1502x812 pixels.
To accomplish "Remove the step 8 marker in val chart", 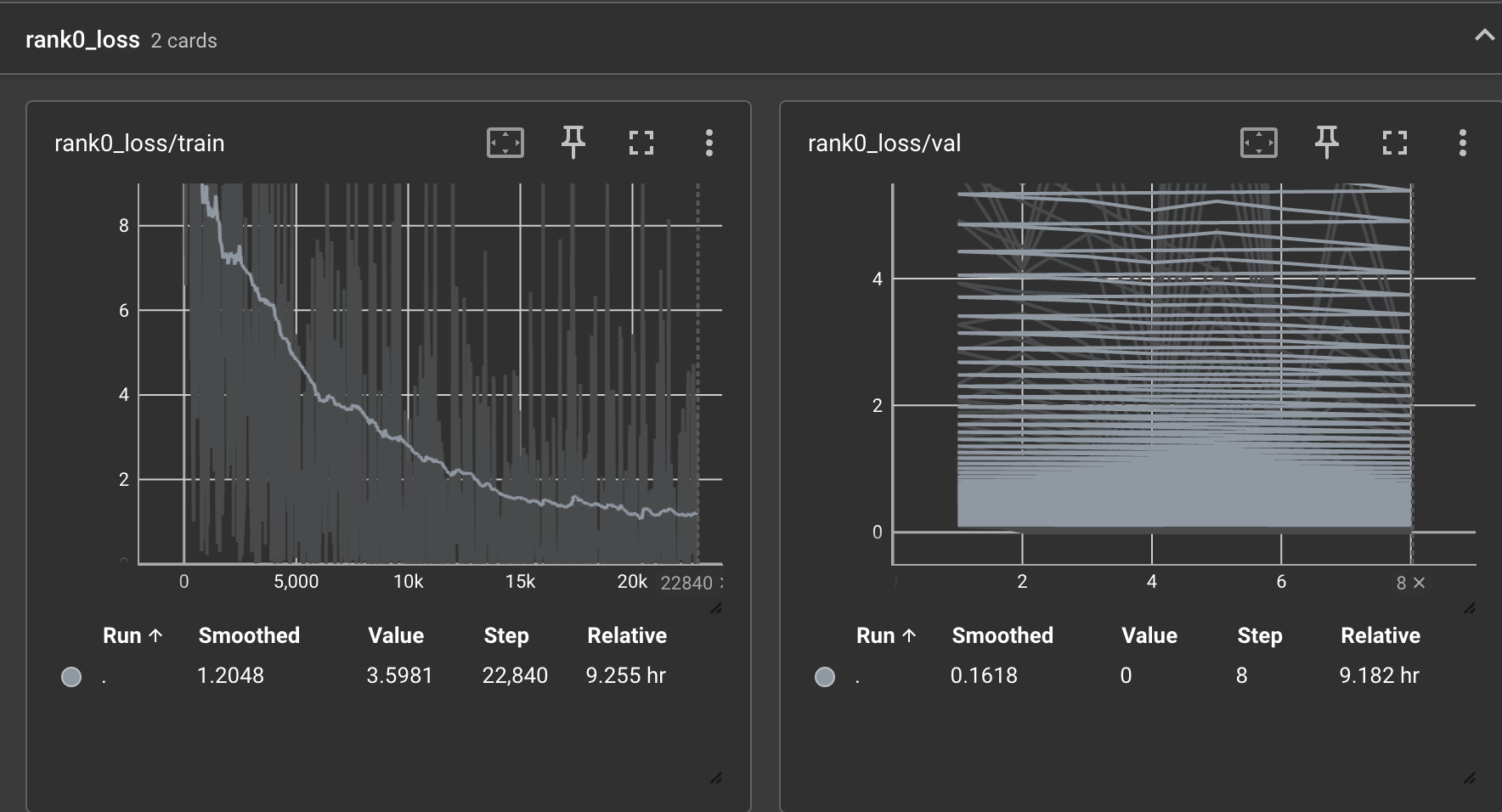I will point(1420,583).
